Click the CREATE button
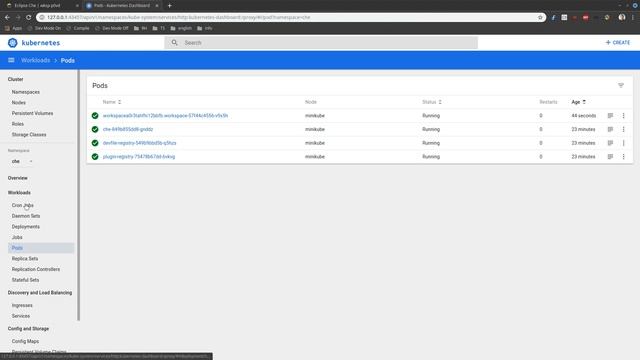Screen dimensions: 640x360 coord(618,42)
